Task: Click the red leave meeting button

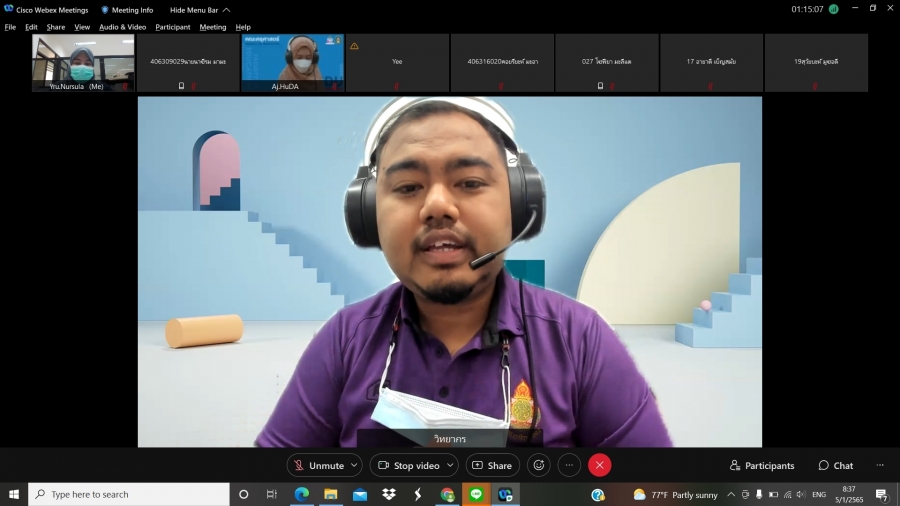Action: 599,465
